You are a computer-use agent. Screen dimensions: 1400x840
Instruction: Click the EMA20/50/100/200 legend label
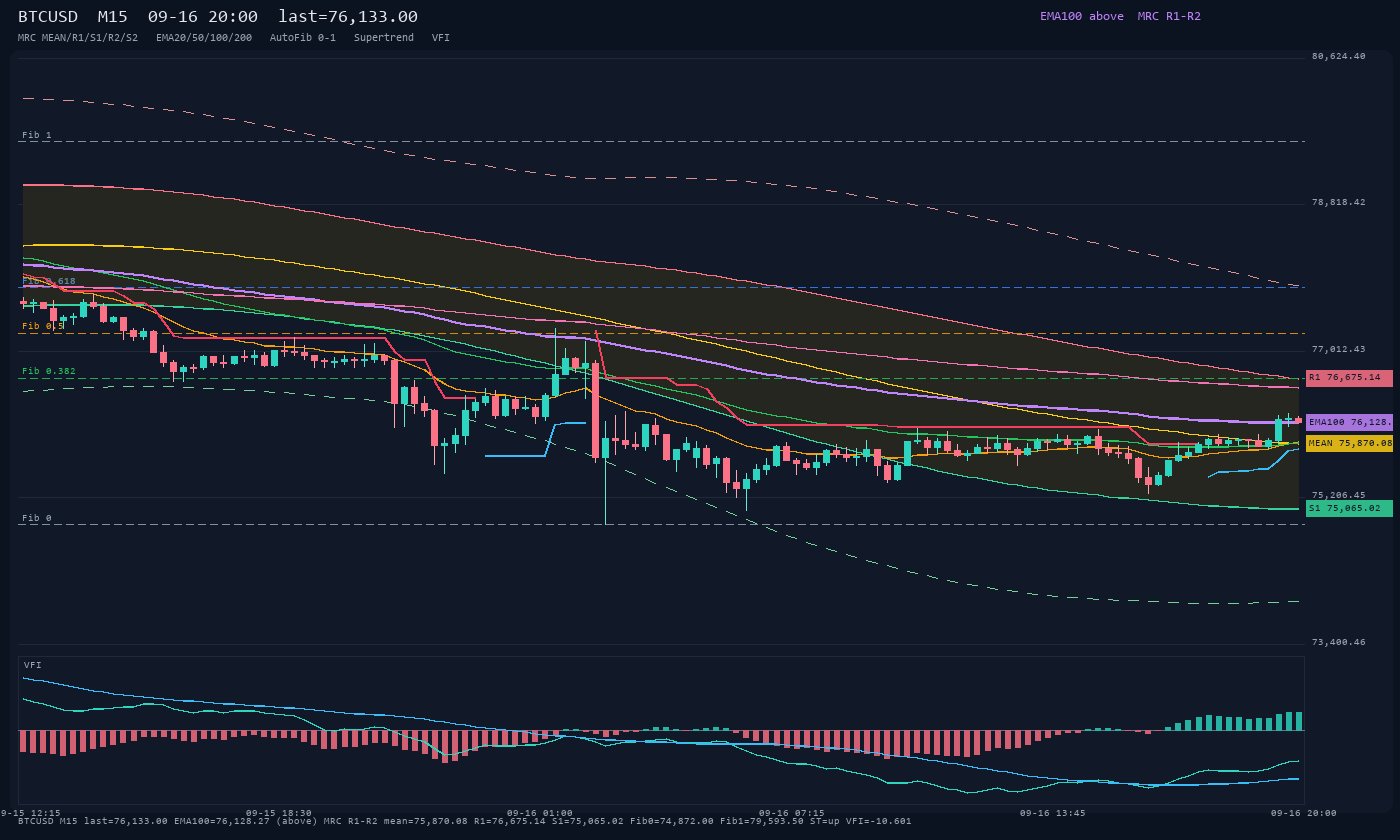pyautogui.click(x=204, y=37)
